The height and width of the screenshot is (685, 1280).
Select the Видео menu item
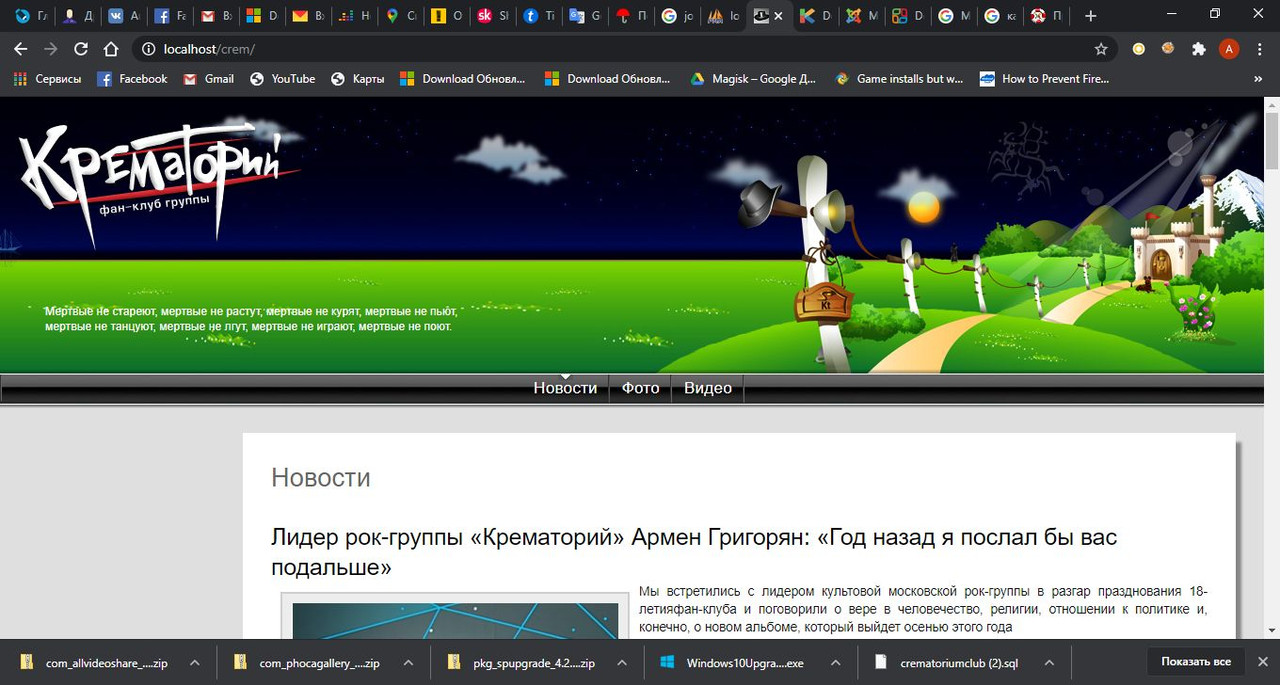coord(708,388)
